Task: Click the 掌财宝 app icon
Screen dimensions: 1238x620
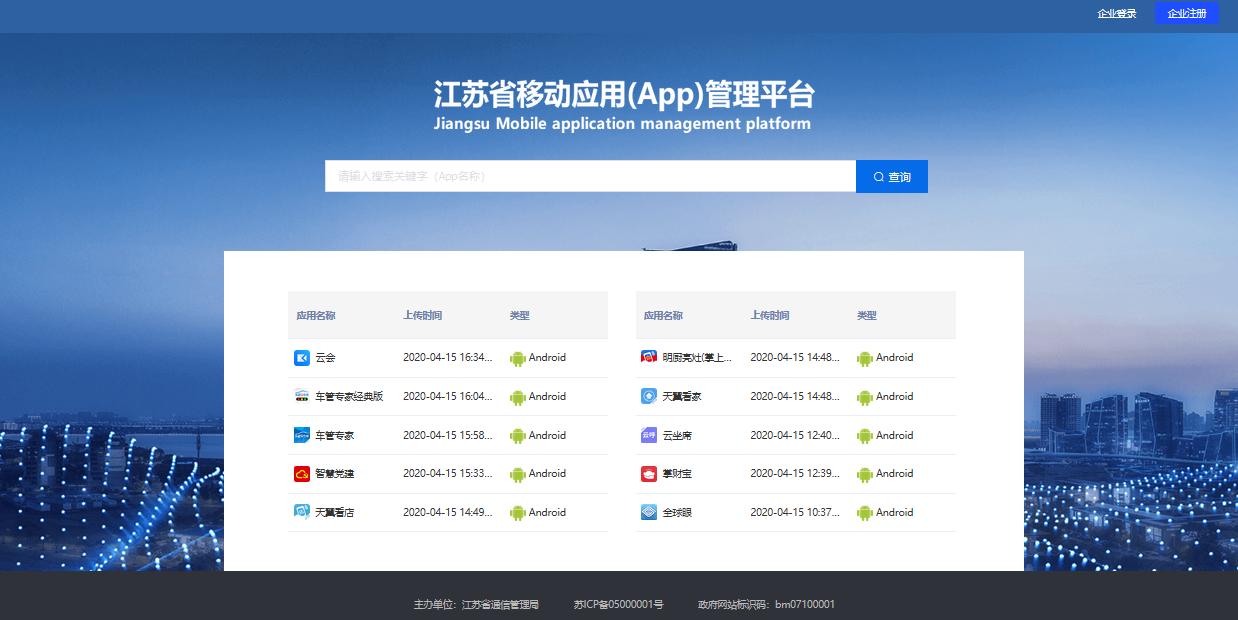Action: tap(647, 473)
